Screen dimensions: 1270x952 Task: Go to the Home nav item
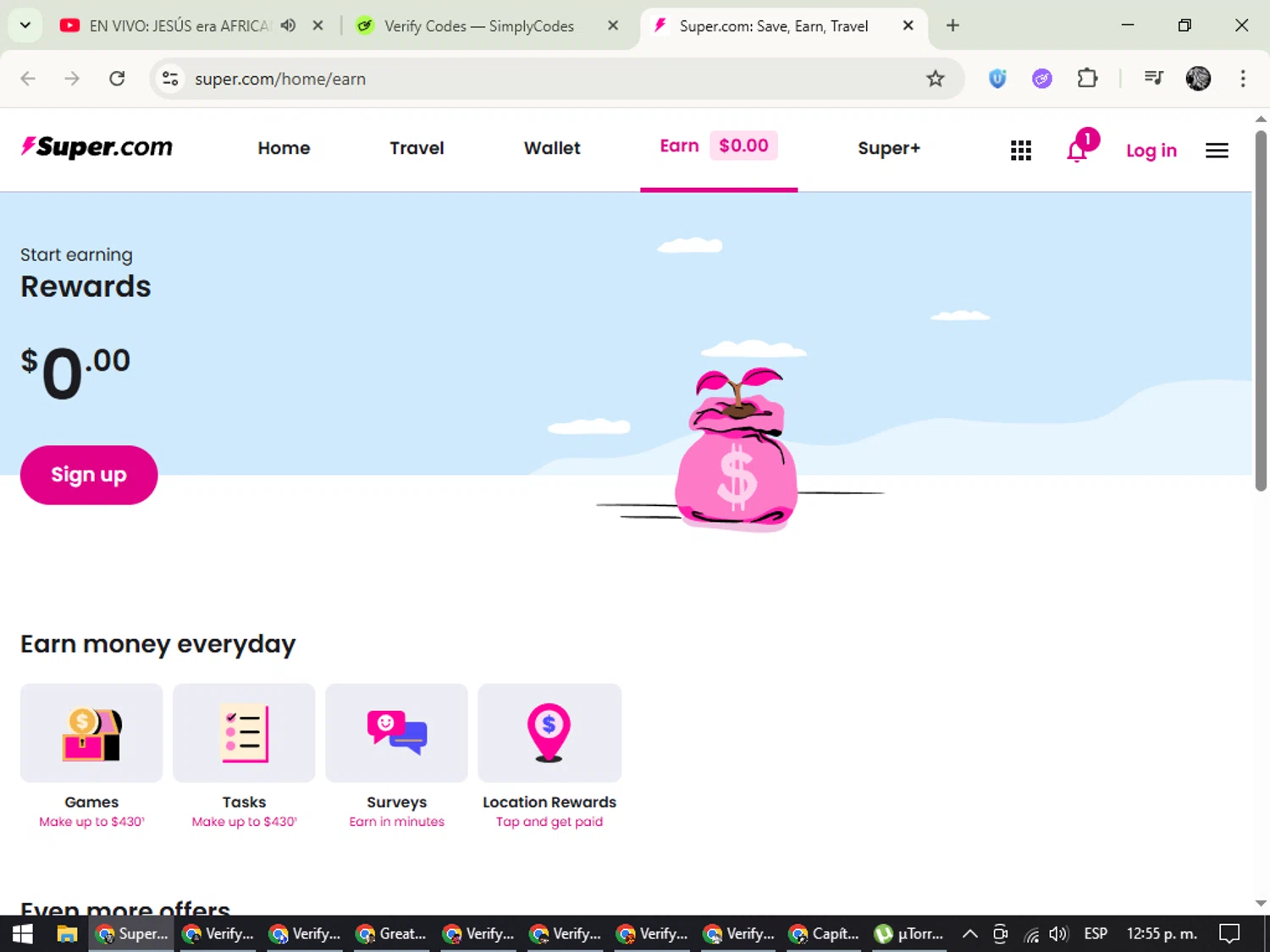click(x=284, y=148)
